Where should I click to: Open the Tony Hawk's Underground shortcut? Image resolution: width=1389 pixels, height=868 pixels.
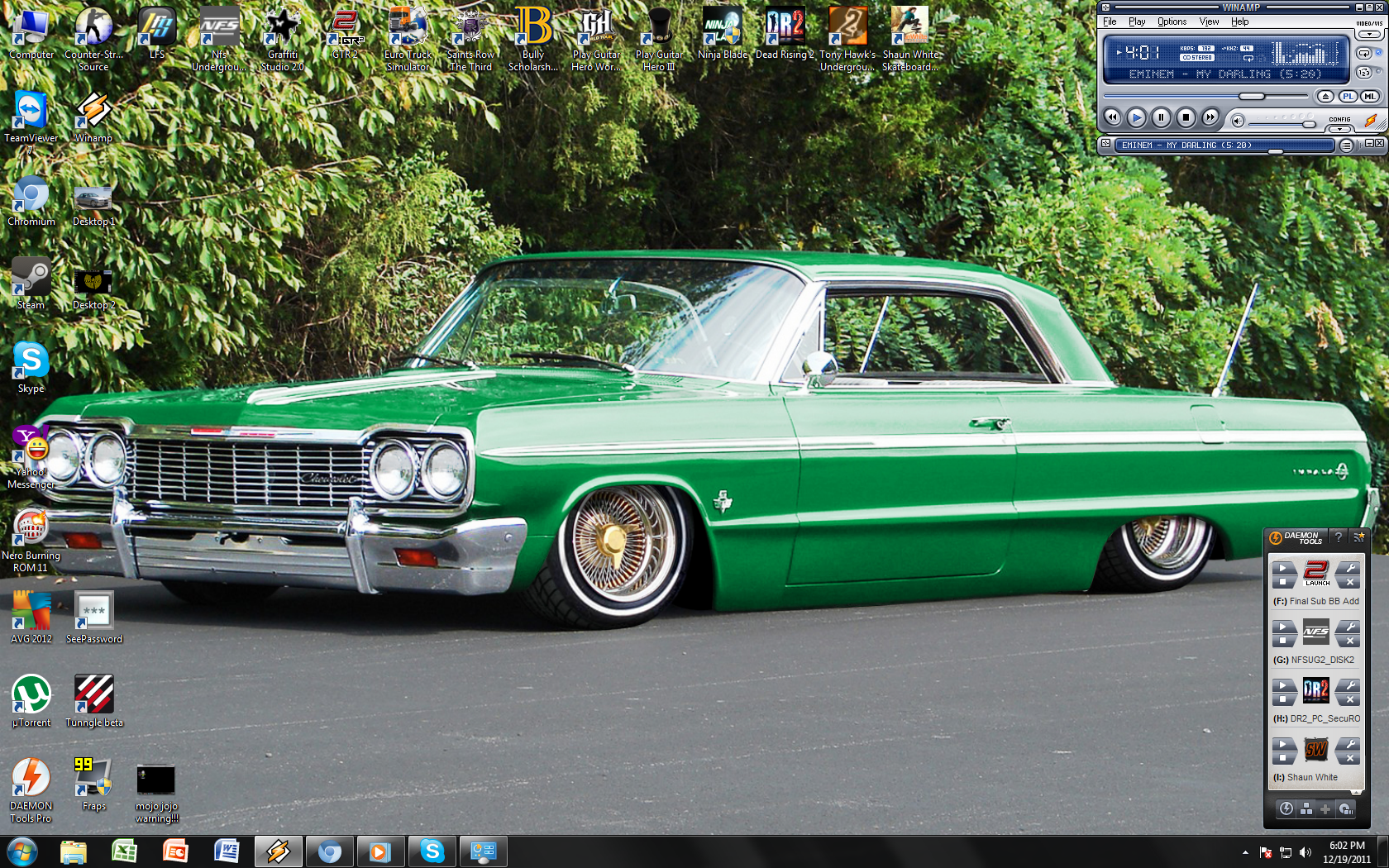point(847,38)
